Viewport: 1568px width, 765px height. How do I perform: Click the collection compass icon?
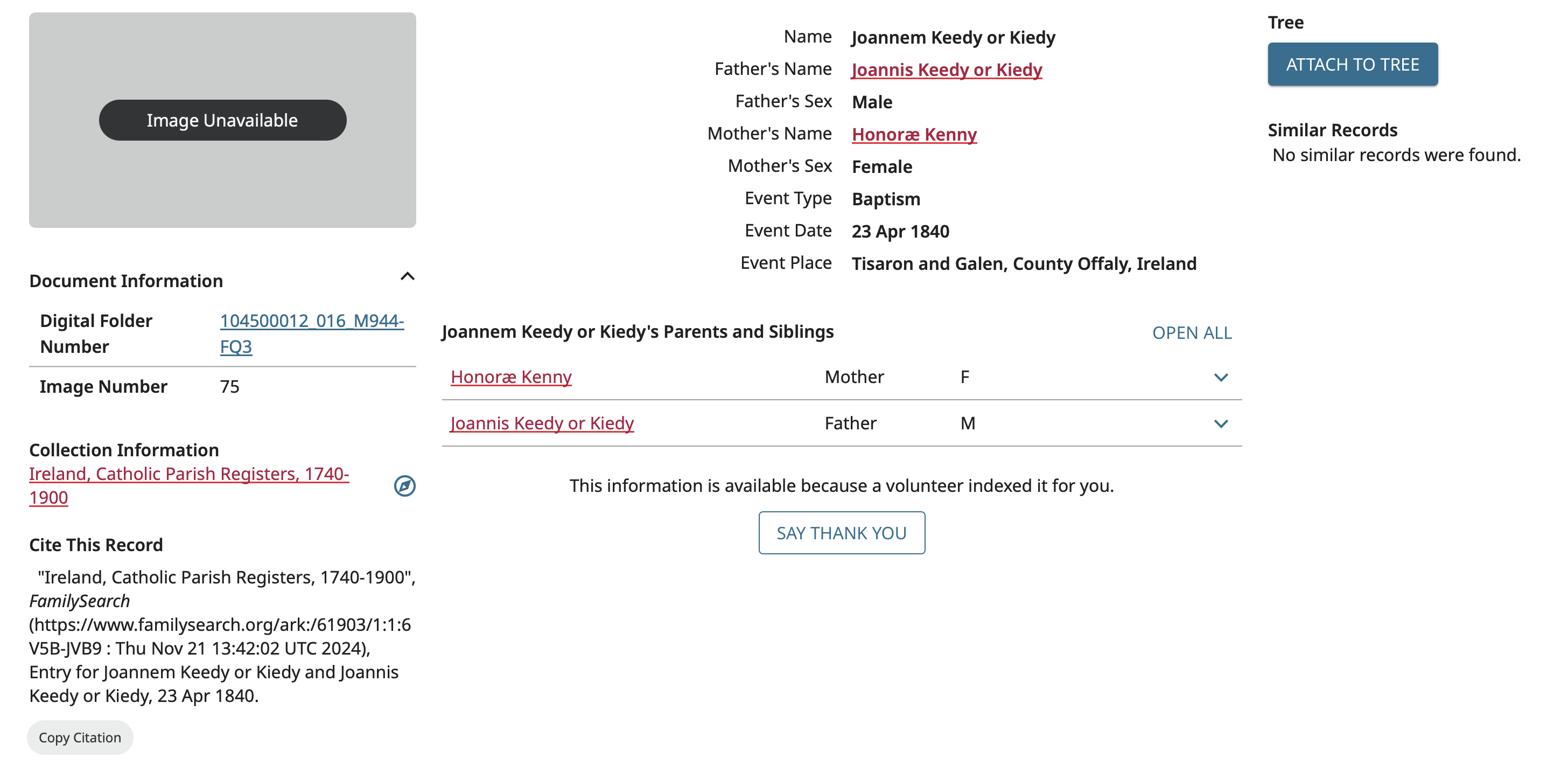click(404, 485)
